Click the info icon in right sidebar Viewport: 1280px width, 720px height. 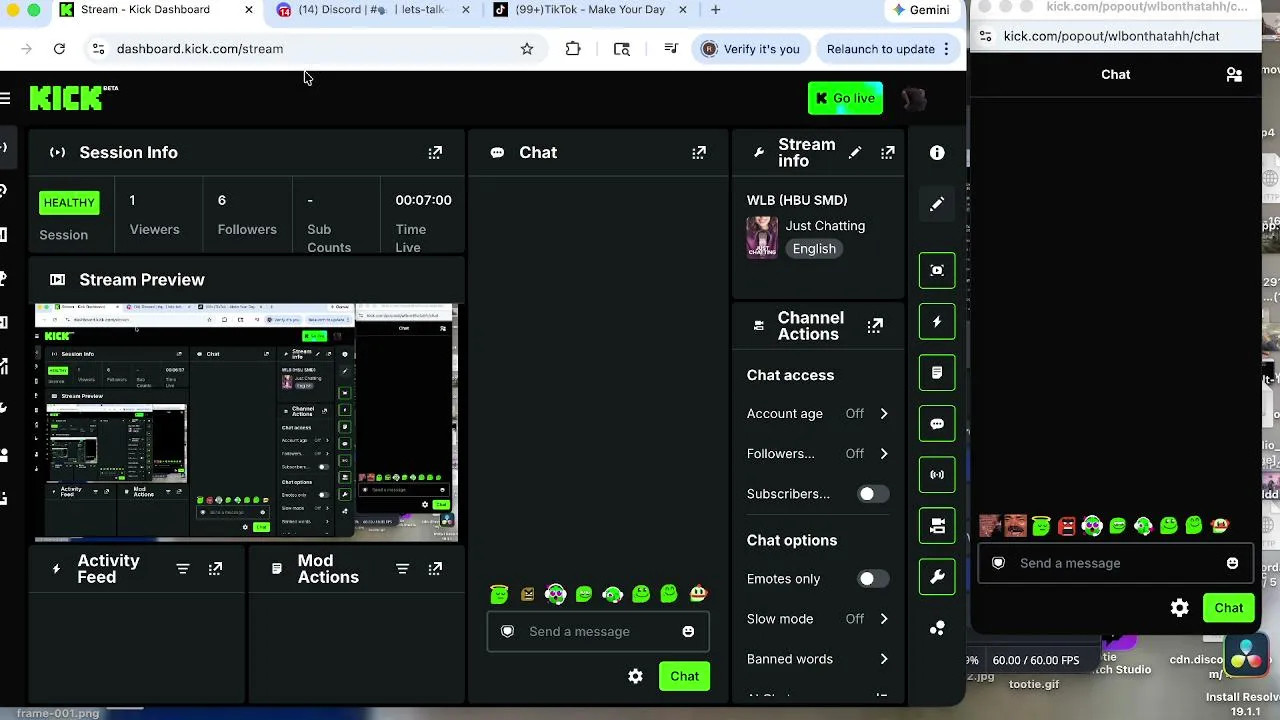(937, 153)
